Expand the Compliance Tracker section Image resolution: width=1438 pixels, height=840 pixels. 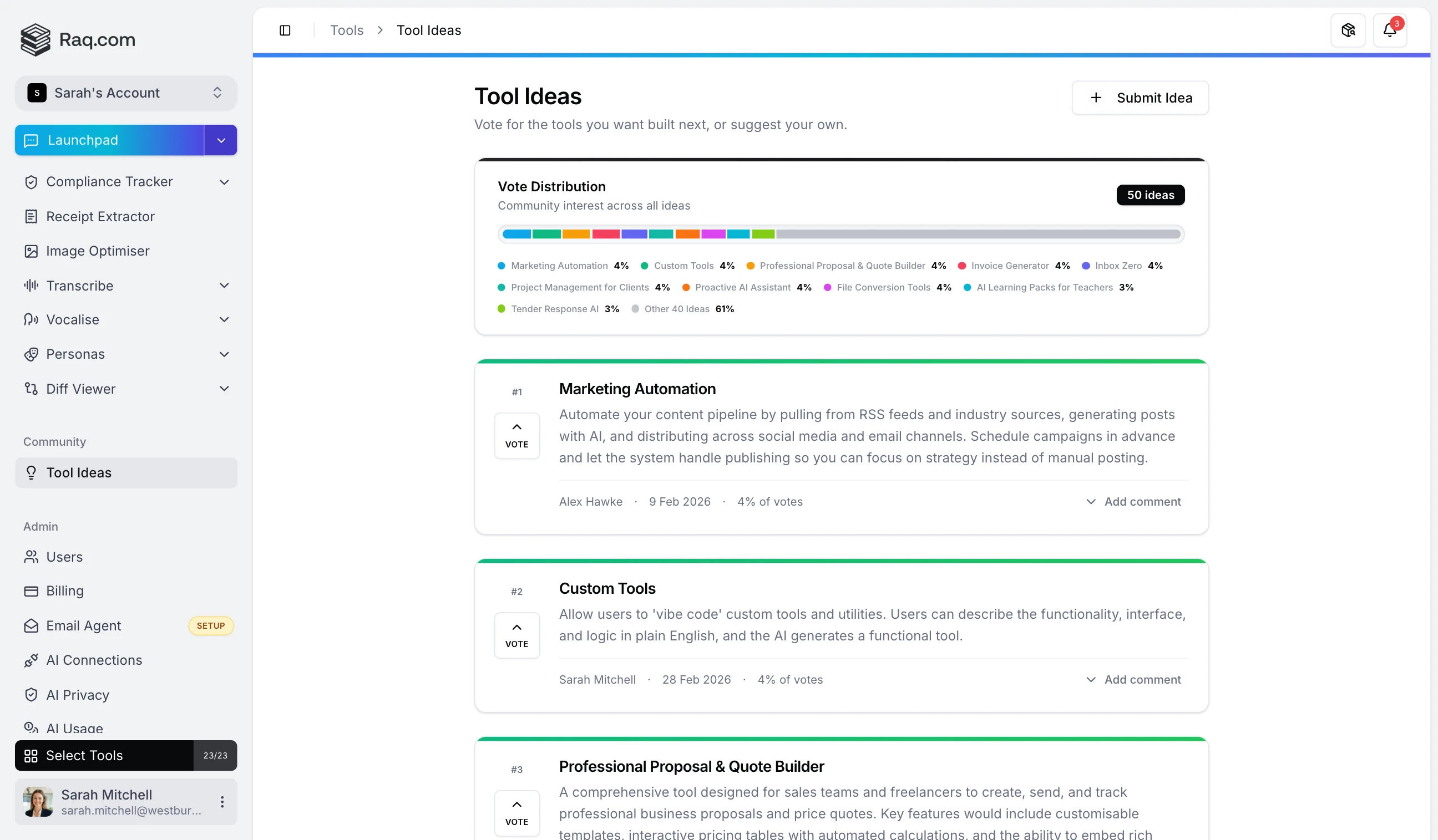(x=224, y=181)
